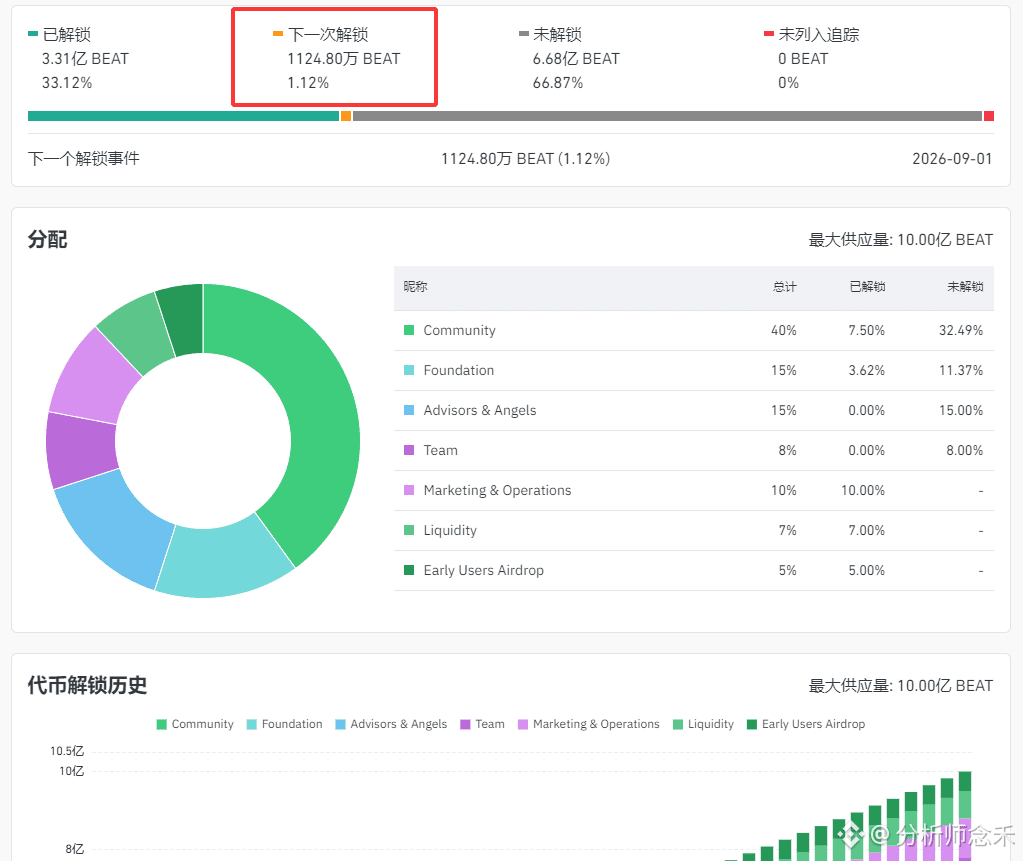The height and width of the screenshot is (861, 1023).
Task: Click the orange next-unlock progress bar segment
Action: [x=346, y=116]
